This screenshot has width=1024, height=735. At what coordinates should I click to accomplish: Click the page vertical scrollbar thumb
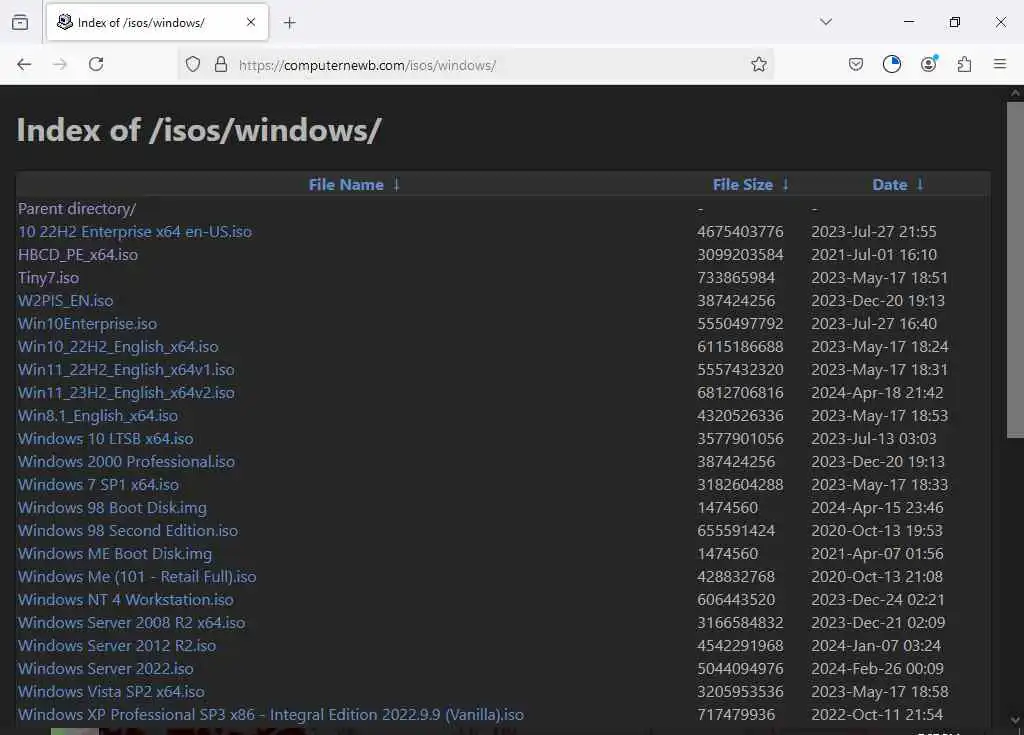pyautogui.click(x=1015, y=269)
